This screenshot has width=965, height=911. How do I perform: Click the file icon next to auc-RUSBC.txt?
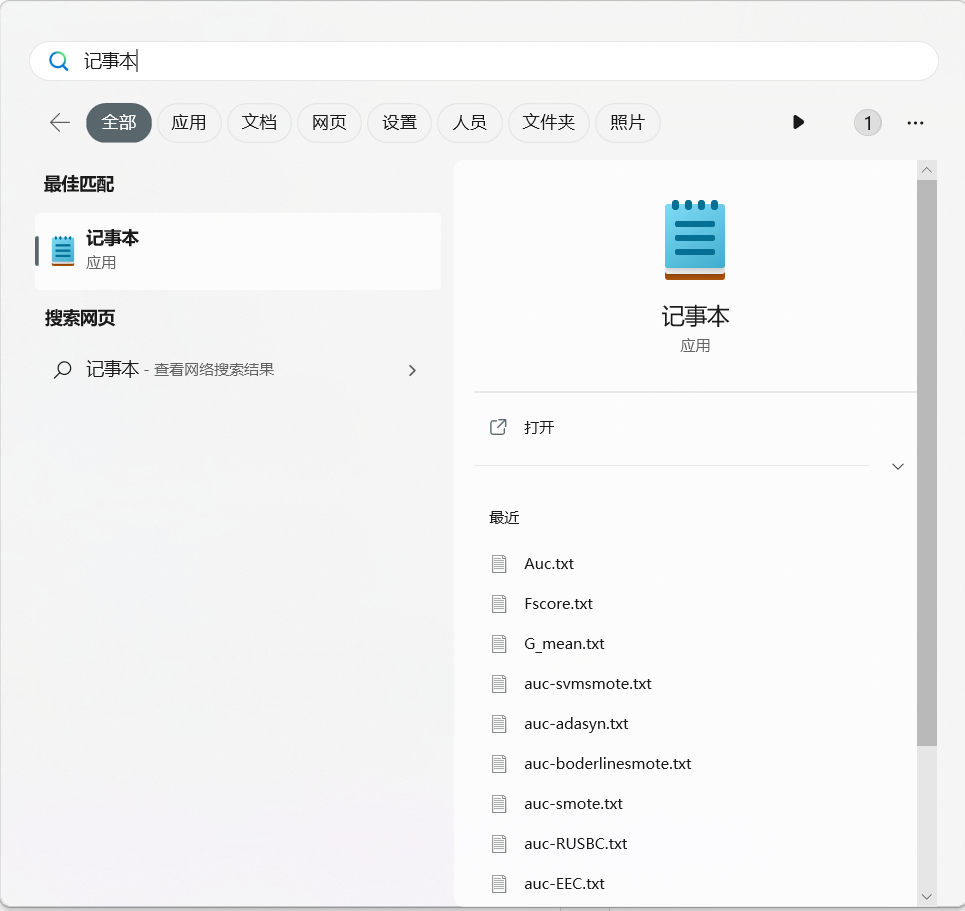pyautogui.click(x=499, y=844)
